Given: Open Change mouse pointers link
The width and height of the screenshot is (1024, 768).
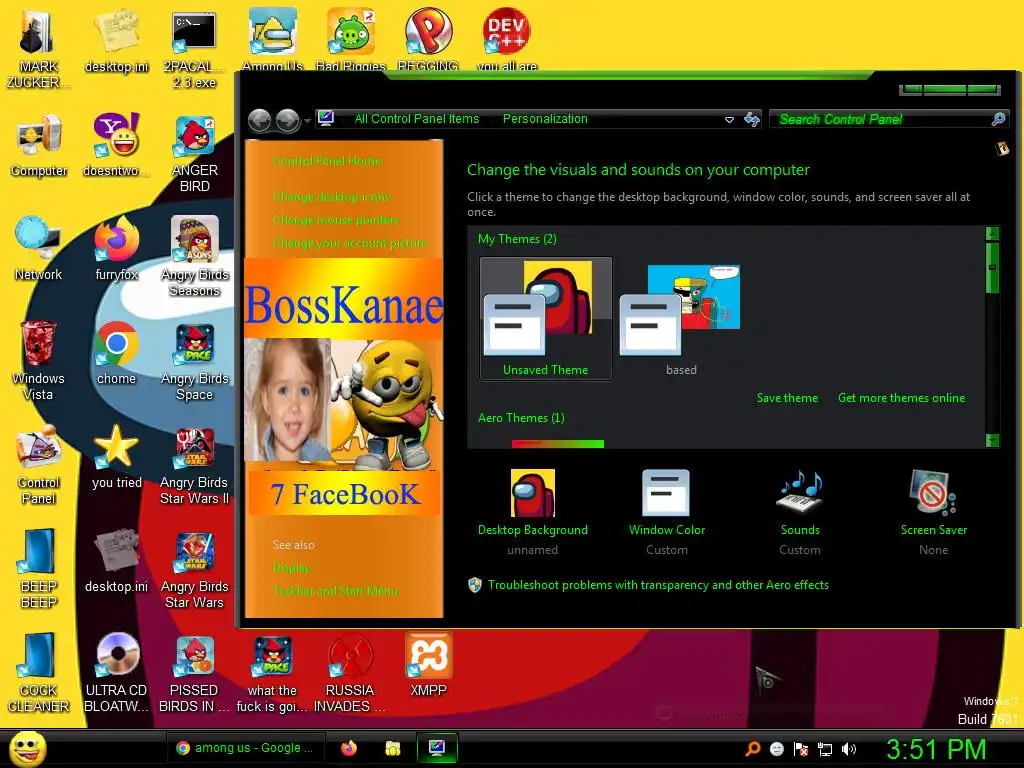Looking at the screenshot, I should (x=336, y=220).
